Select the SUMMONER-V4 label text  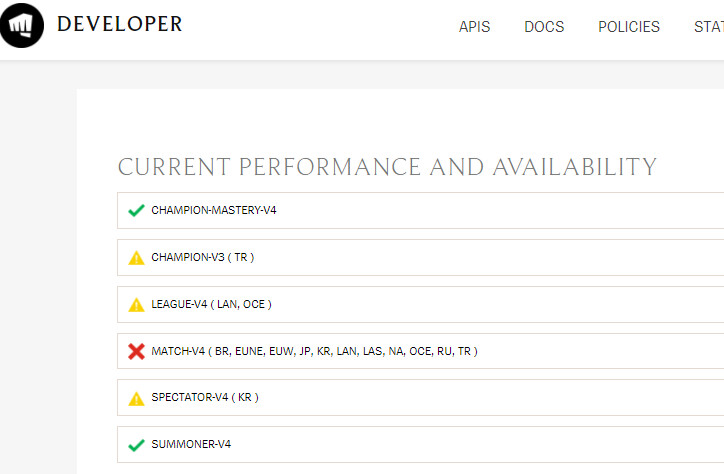[191, 444]
